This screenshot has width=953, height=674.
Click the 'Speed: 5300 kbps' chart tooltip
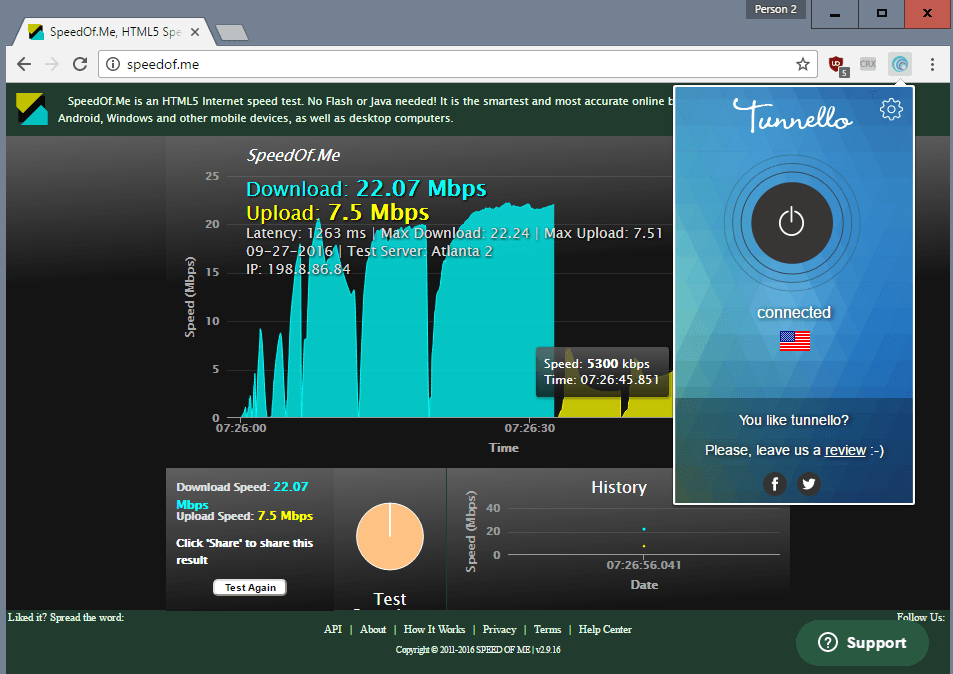602,372
